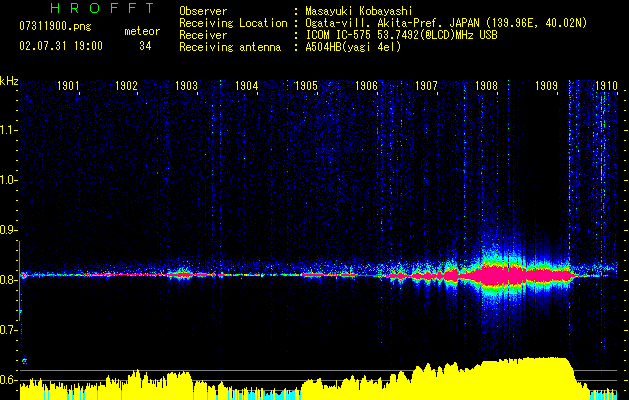
Task: Click the meteor count value 34
Action: (x=145, y=46)
